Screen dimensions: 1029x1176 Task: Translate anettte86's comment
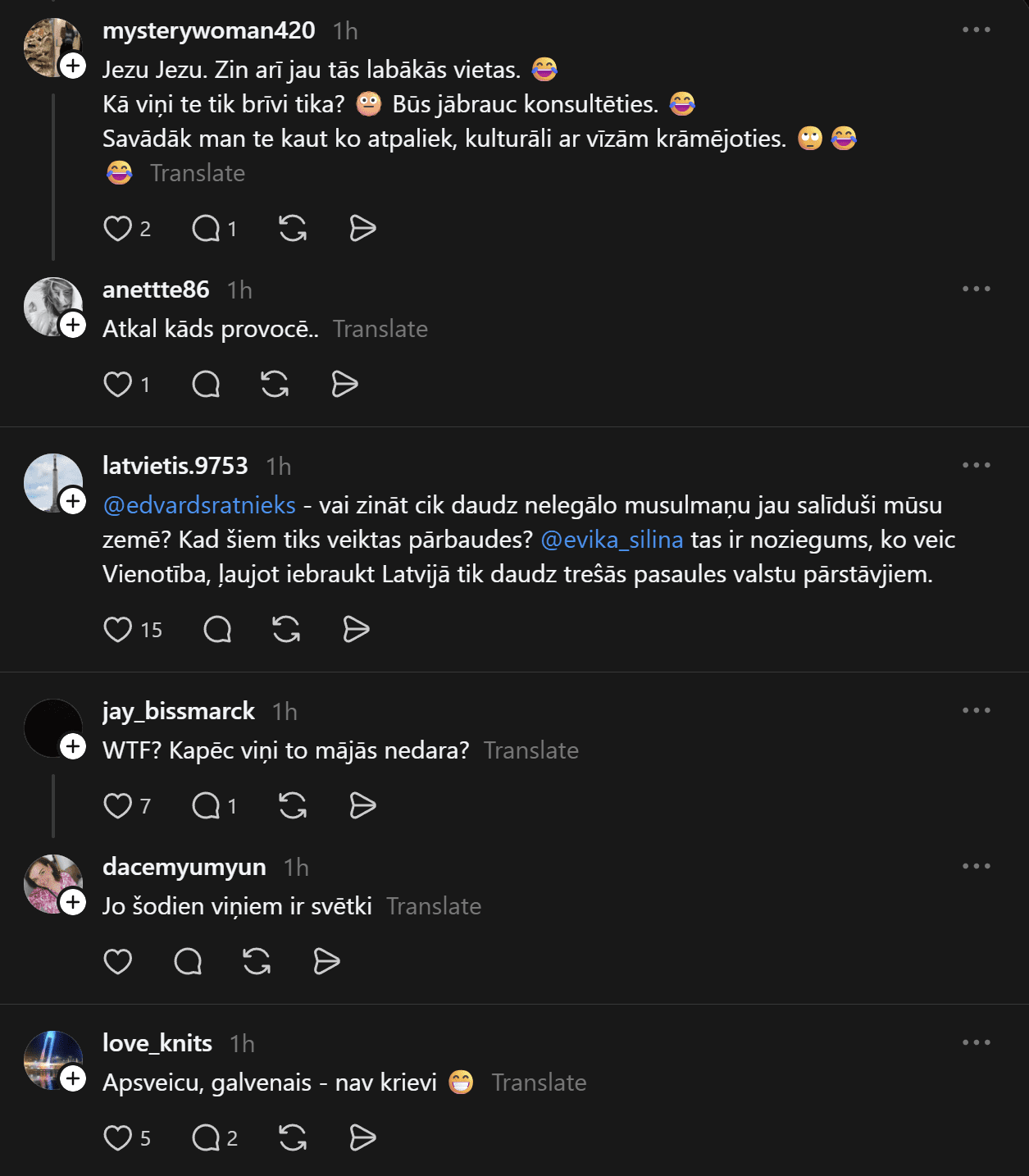pyautogui.click(x=380, y=329)
